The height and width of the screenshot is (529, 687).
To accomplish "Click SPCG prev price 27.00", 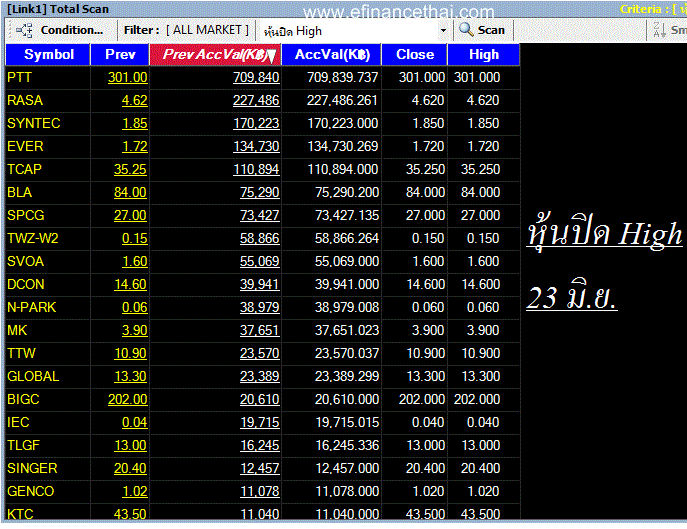I will (130, 215).
